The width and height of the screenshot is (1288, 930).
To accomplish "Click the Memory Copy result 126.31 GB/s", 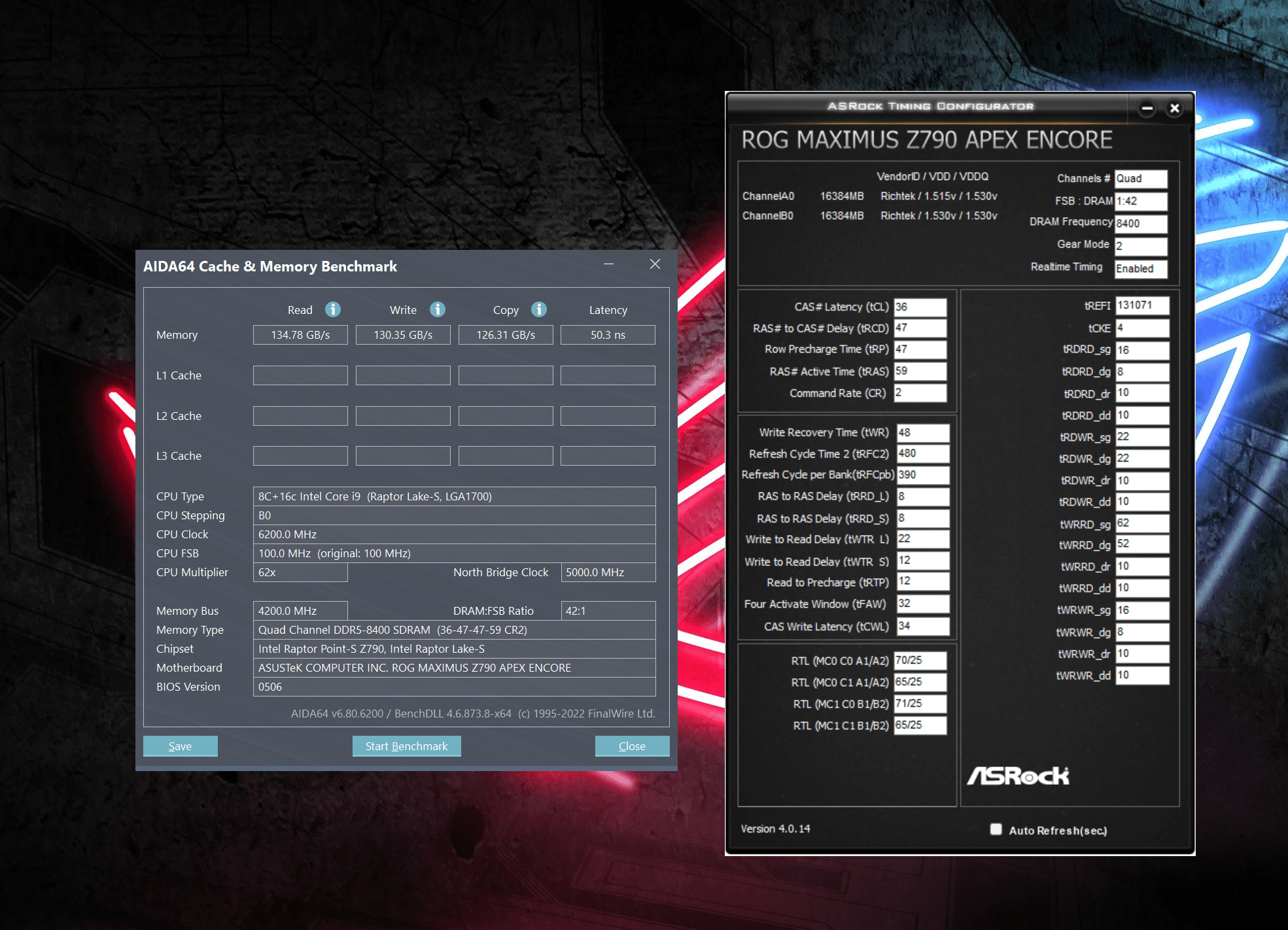I will (506, 335).
